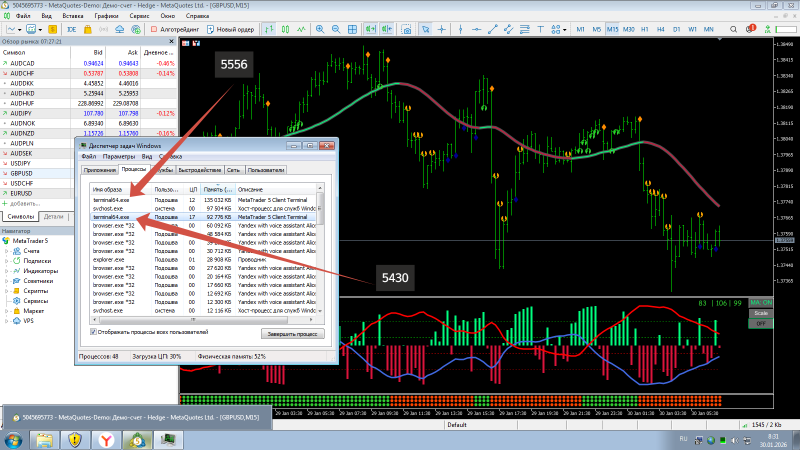Image resolution: width=800 pixels, height=450 pixels.
Task: Click MetaTrader taskbar preview thumbnail
Action: point(137,417)
